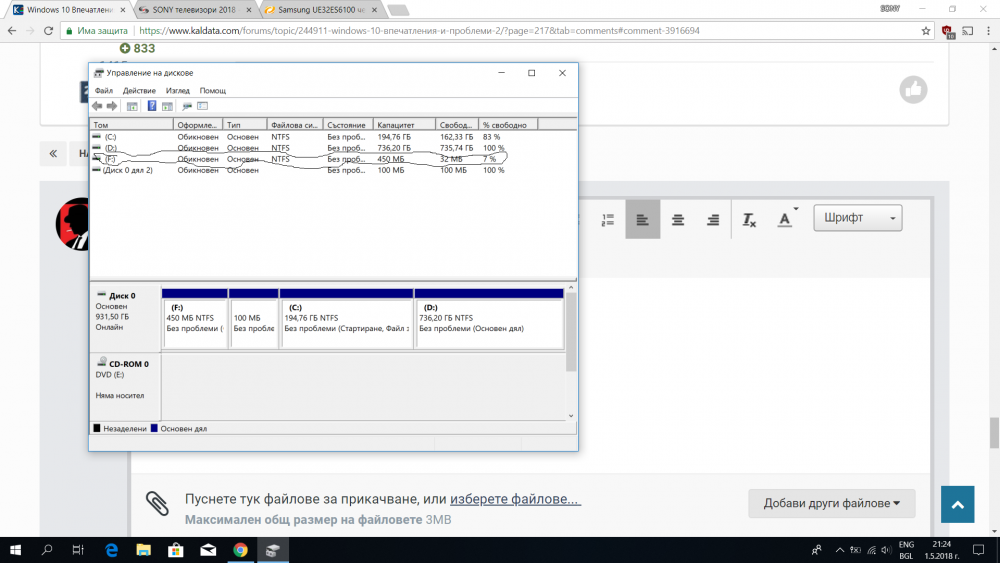Click the изберете файлове link
The width and height of the screenshot is (1000, 563).
pyautogui.click(x=515, y=499)
